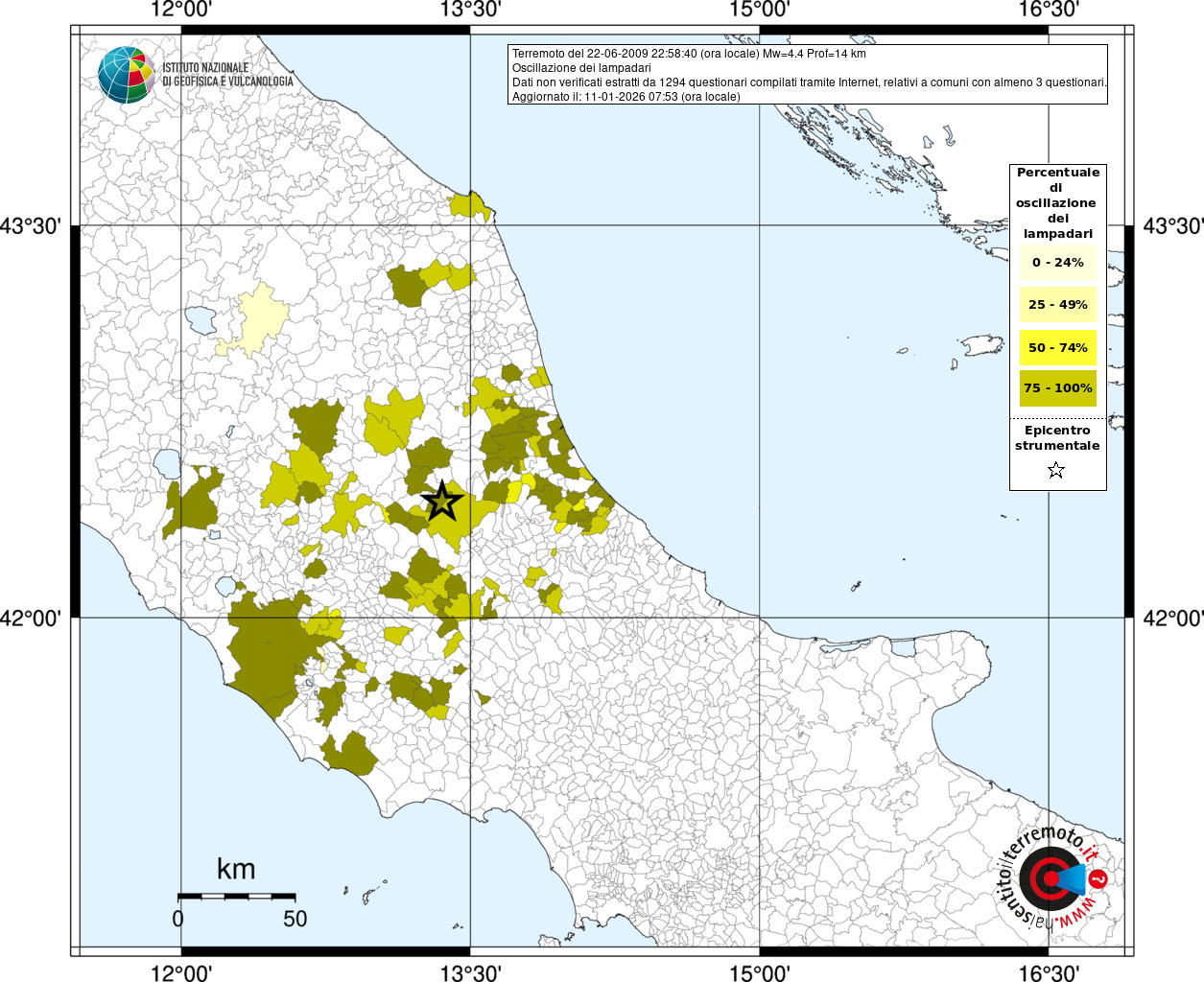The height and width of the screenshot is (982, 1204).
Task: Click the 'Percentuale di oscillazione' legend title
Action: point(1057,202)
